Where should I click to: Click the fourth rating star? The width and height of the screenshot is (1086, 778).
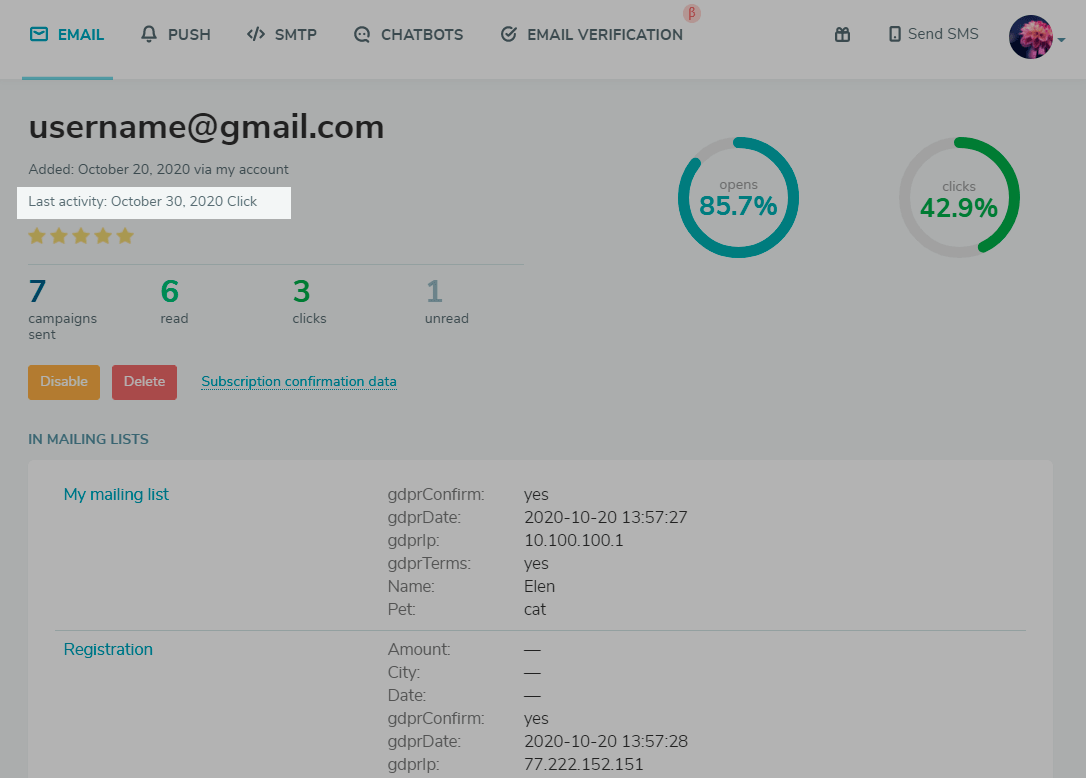pos(103,236)
